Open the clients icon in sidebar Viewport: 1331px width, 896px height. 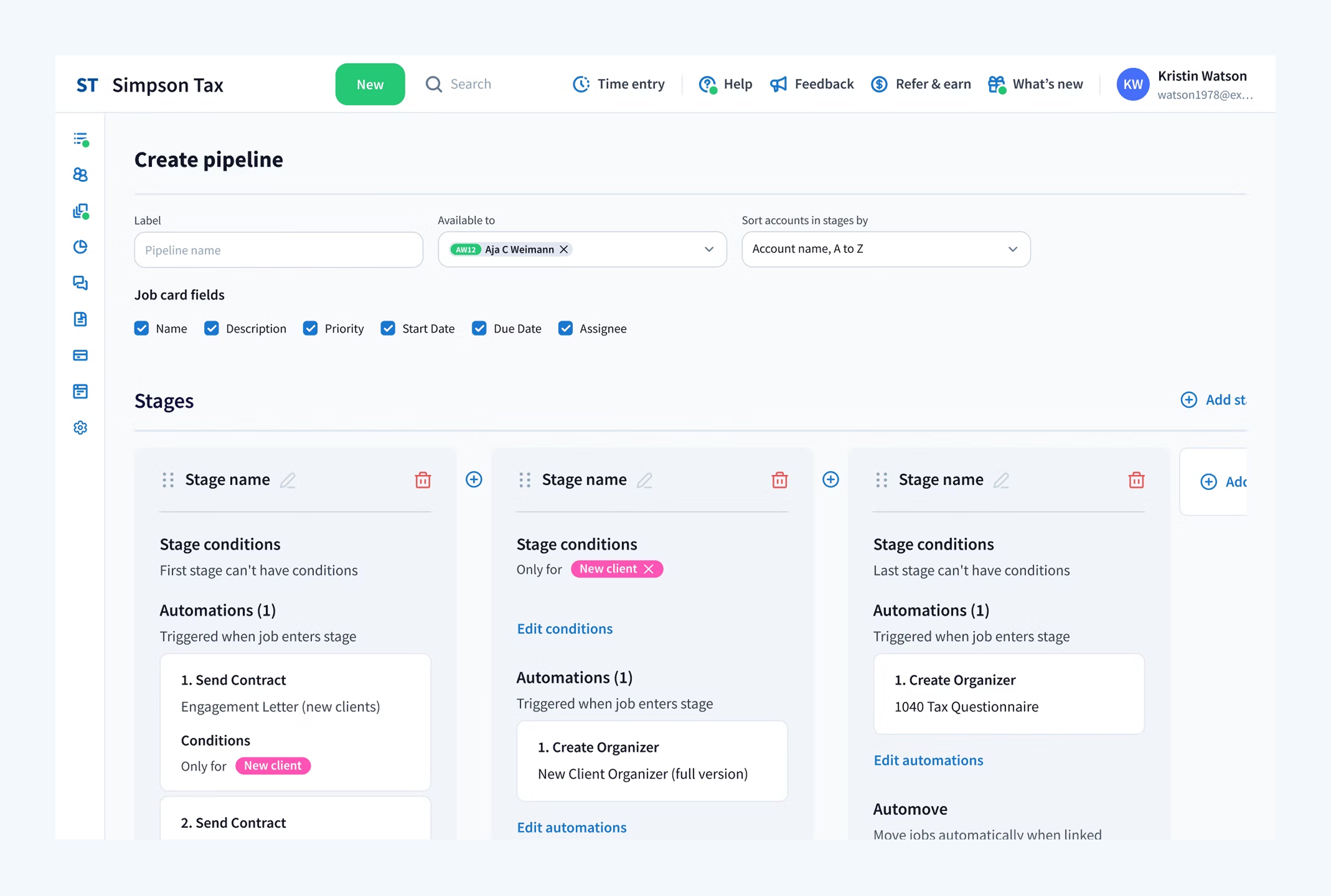click(80, 175)
